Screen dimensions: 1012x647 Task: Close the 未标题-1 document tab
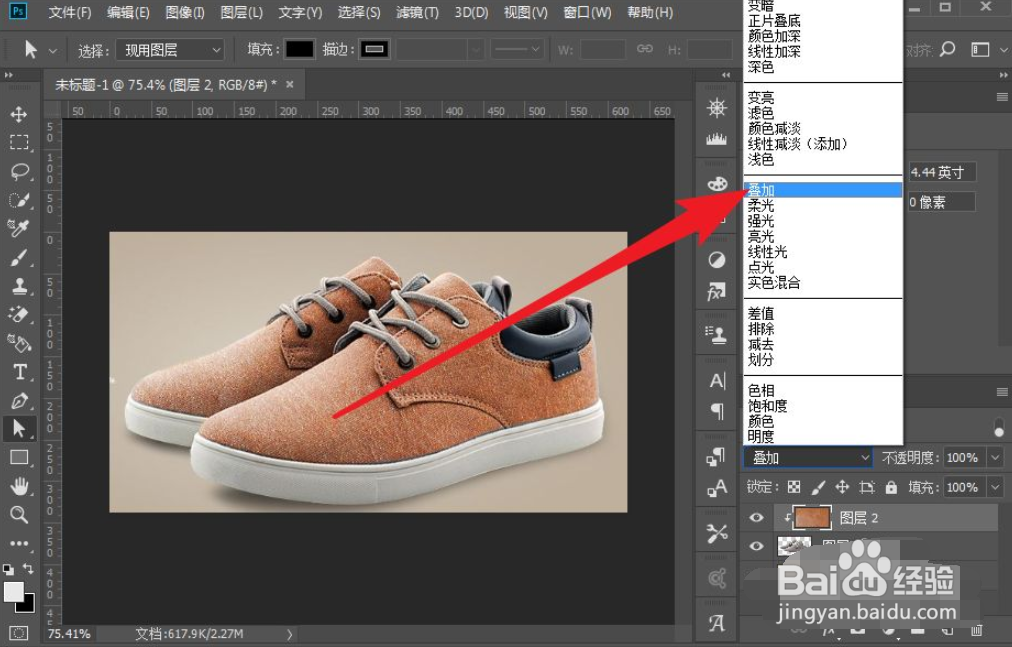tap(290, 84)
